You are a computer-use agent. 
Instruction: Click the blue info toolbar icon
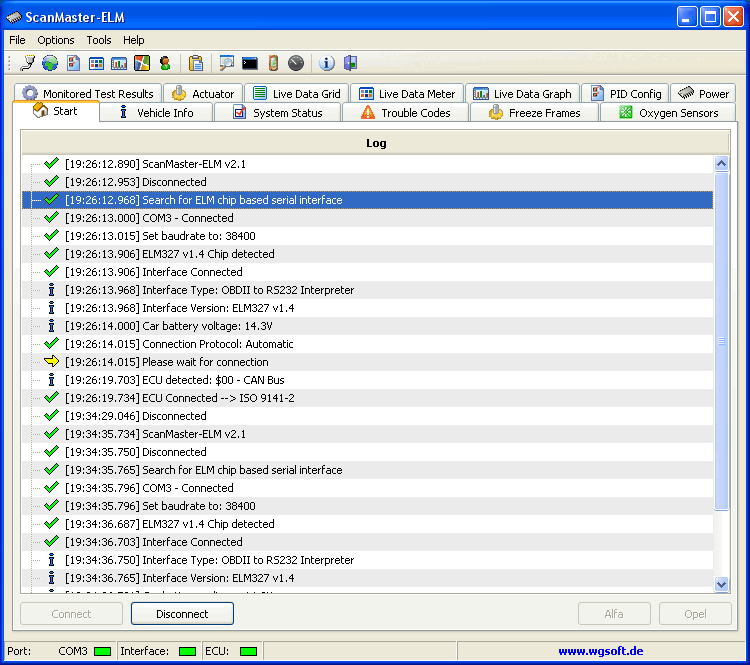[326, 63]
